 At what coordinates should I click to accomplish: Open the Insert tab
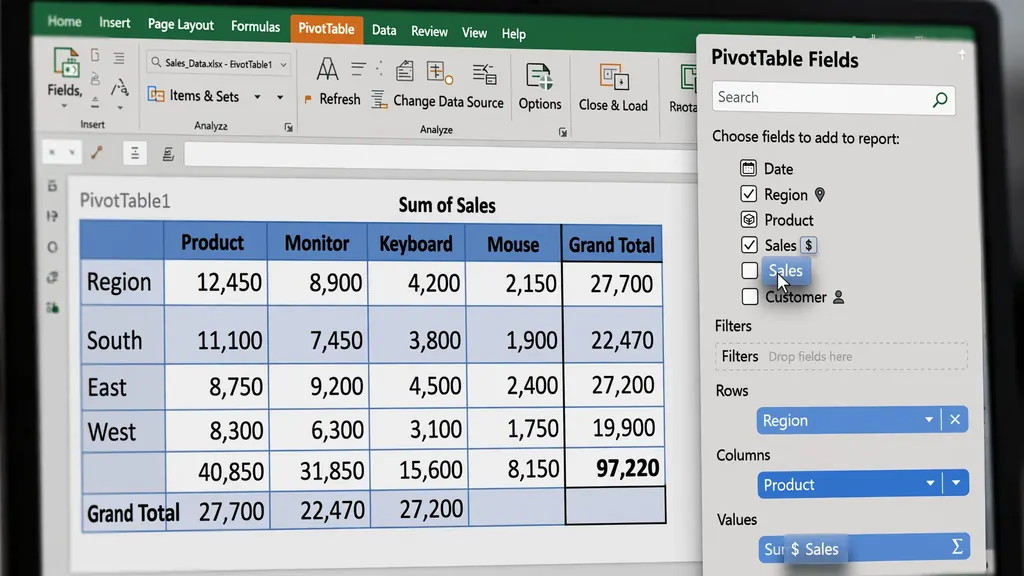[114, 23]
